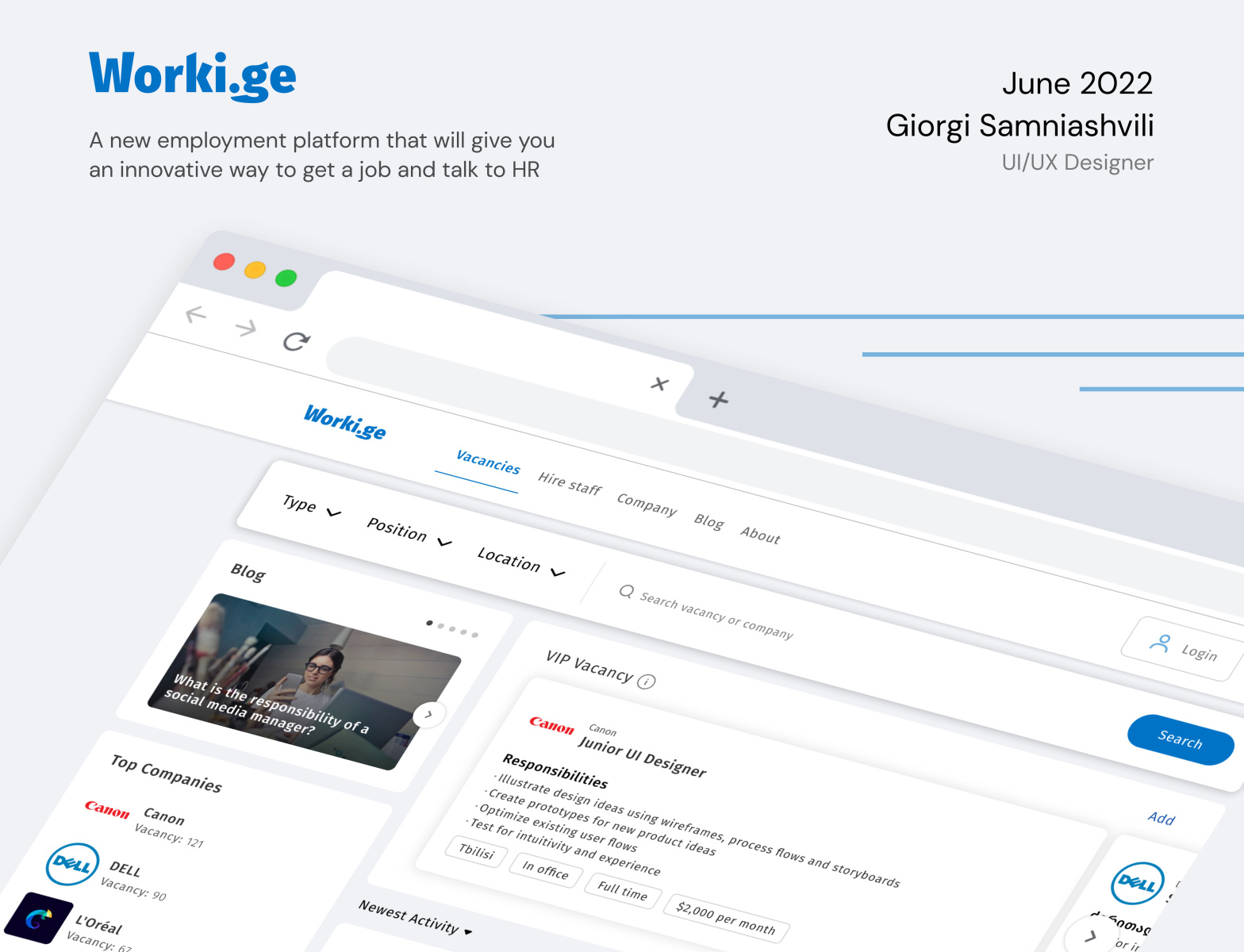Screen dimensions: 1244x952
Task: Click the Canon logo under Top Companies
Action: coord(107,808)
